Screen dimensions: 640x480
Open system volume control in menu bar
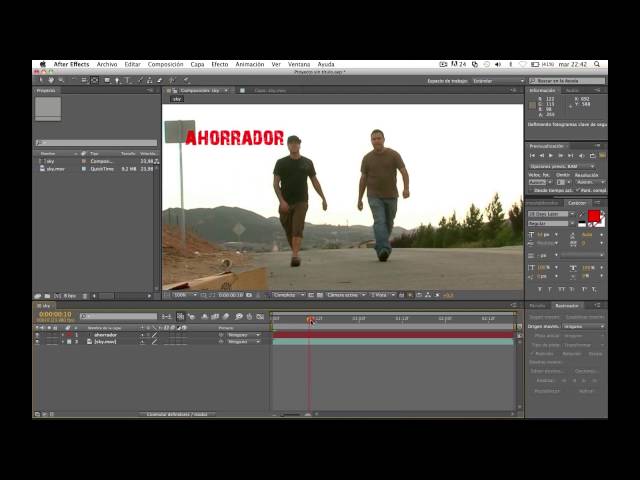tap(498, 64)
